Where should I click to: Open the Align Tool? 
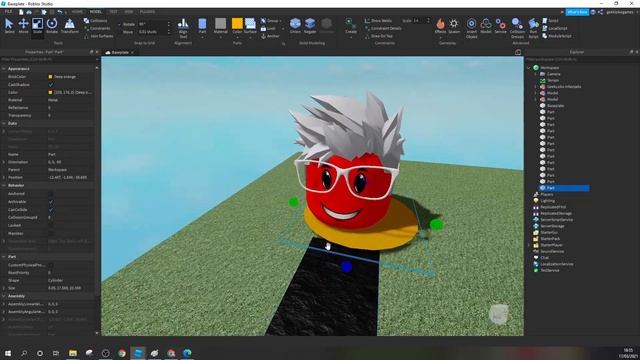[183, 28]
